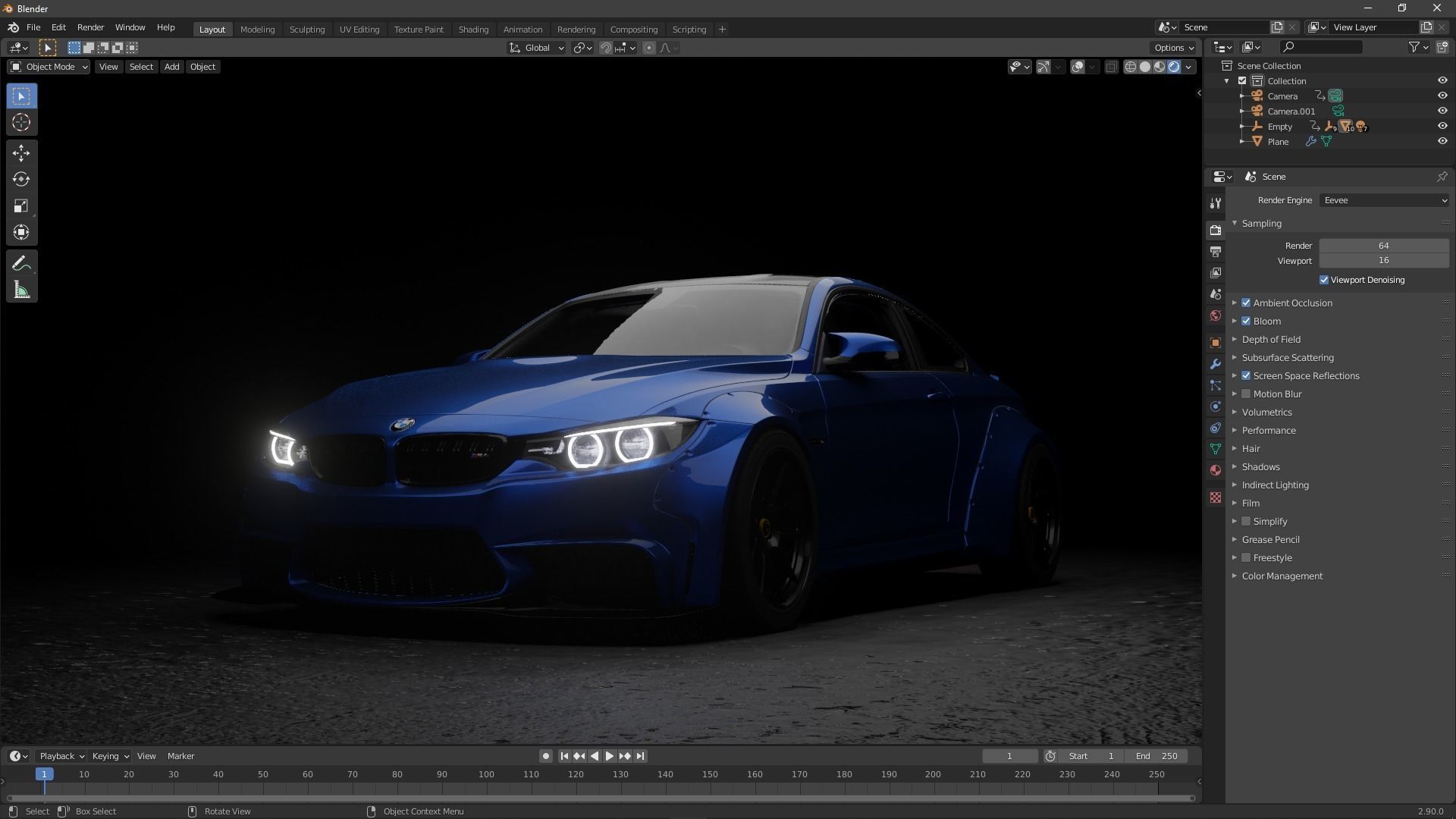Select the Annotate tool
1456x819 pixels.
click(x=21, y=263)
